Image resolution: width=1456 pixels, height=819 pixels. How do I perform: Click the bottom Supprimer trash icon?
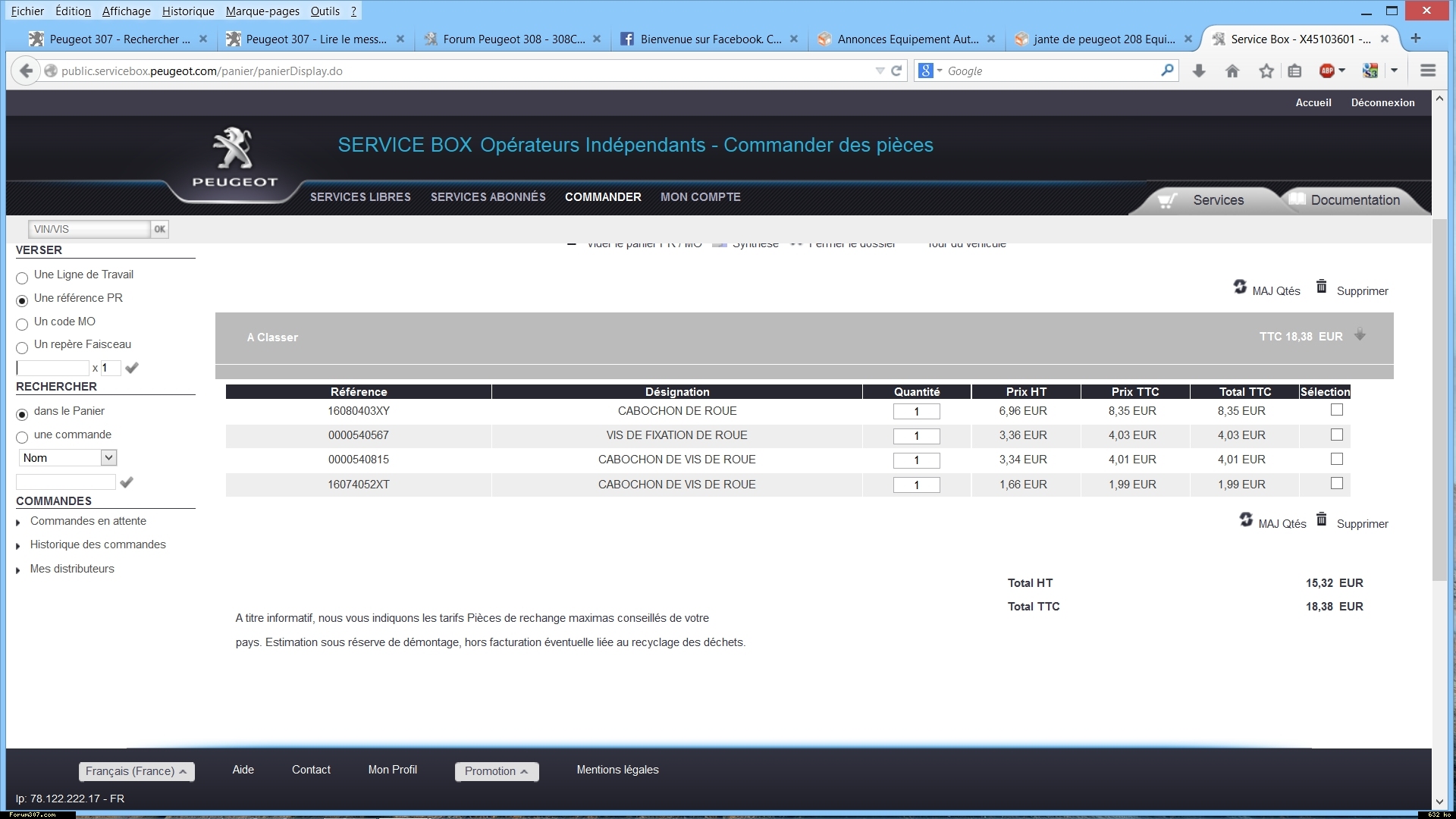[x=1322, y=519]
